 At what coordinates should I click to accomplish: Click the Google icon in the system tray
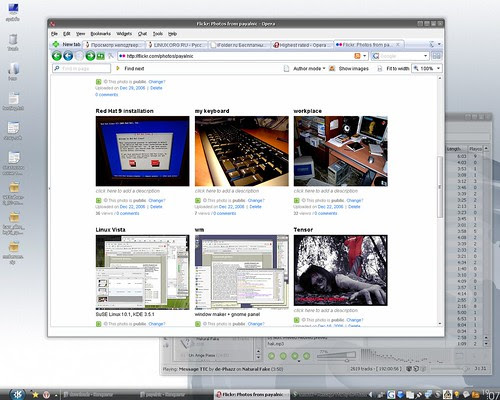[x=391, y=395]
